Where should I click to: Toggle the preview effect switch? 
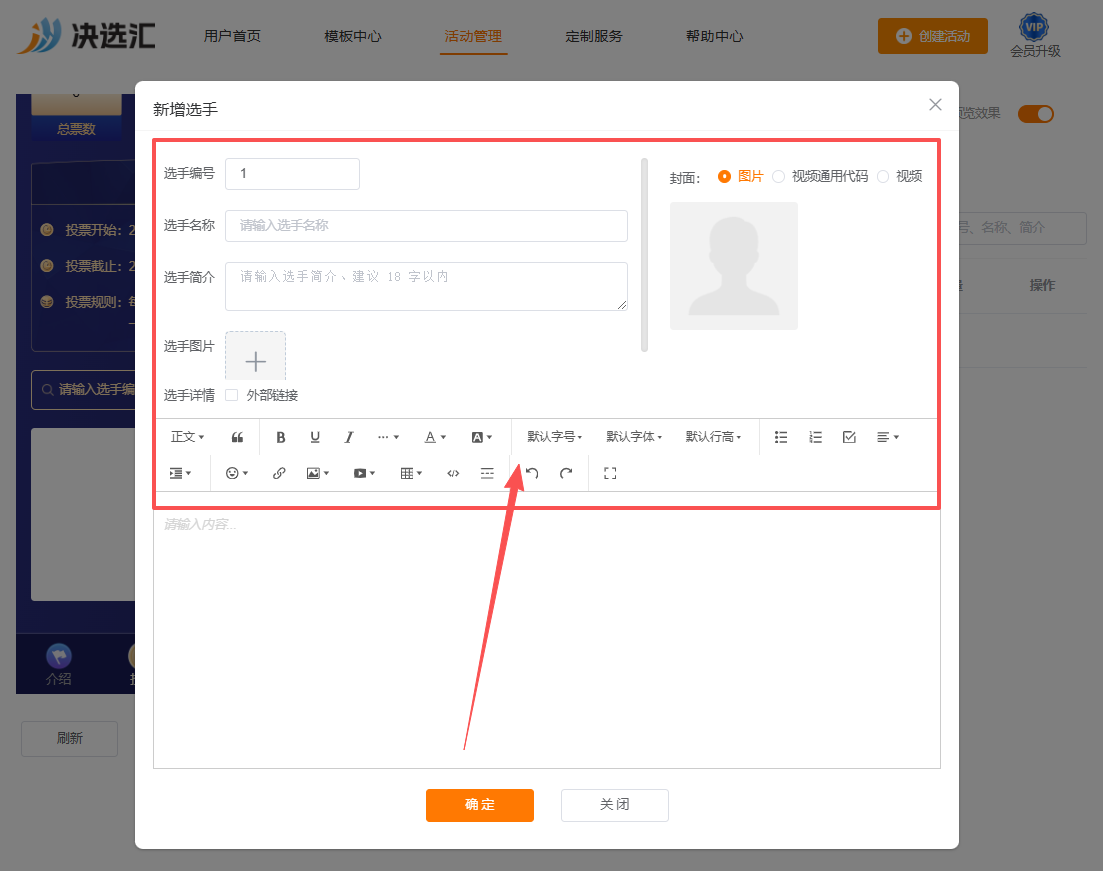[x=1035, y=114]
